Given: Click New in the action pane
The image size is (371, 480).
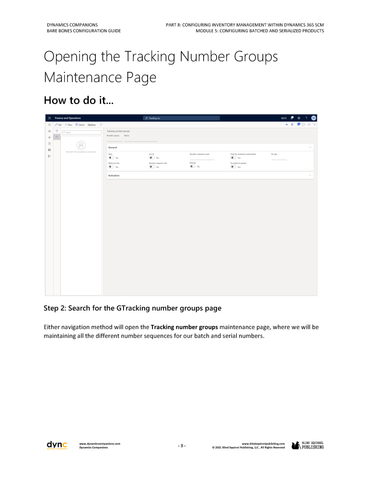Looking at the screenshot, I should tap(69, 125).
